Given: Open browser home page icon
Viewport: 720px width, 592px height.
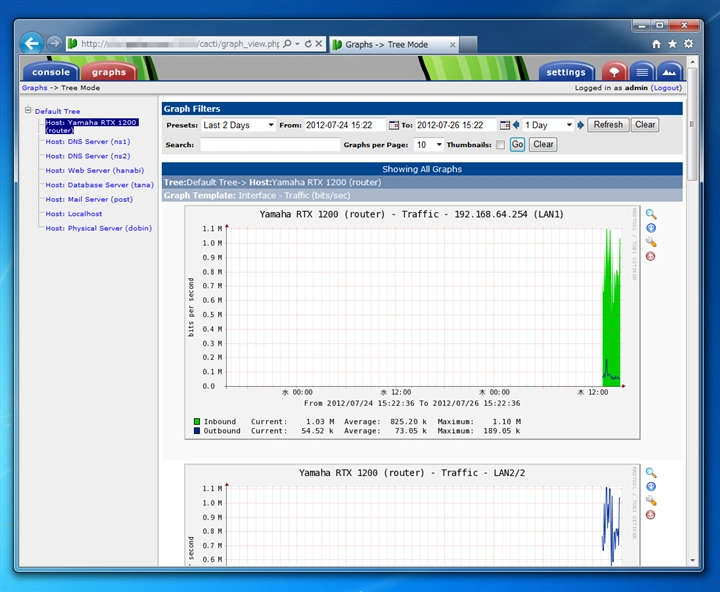Looking at the screenshot, I should tap(656, 44).
